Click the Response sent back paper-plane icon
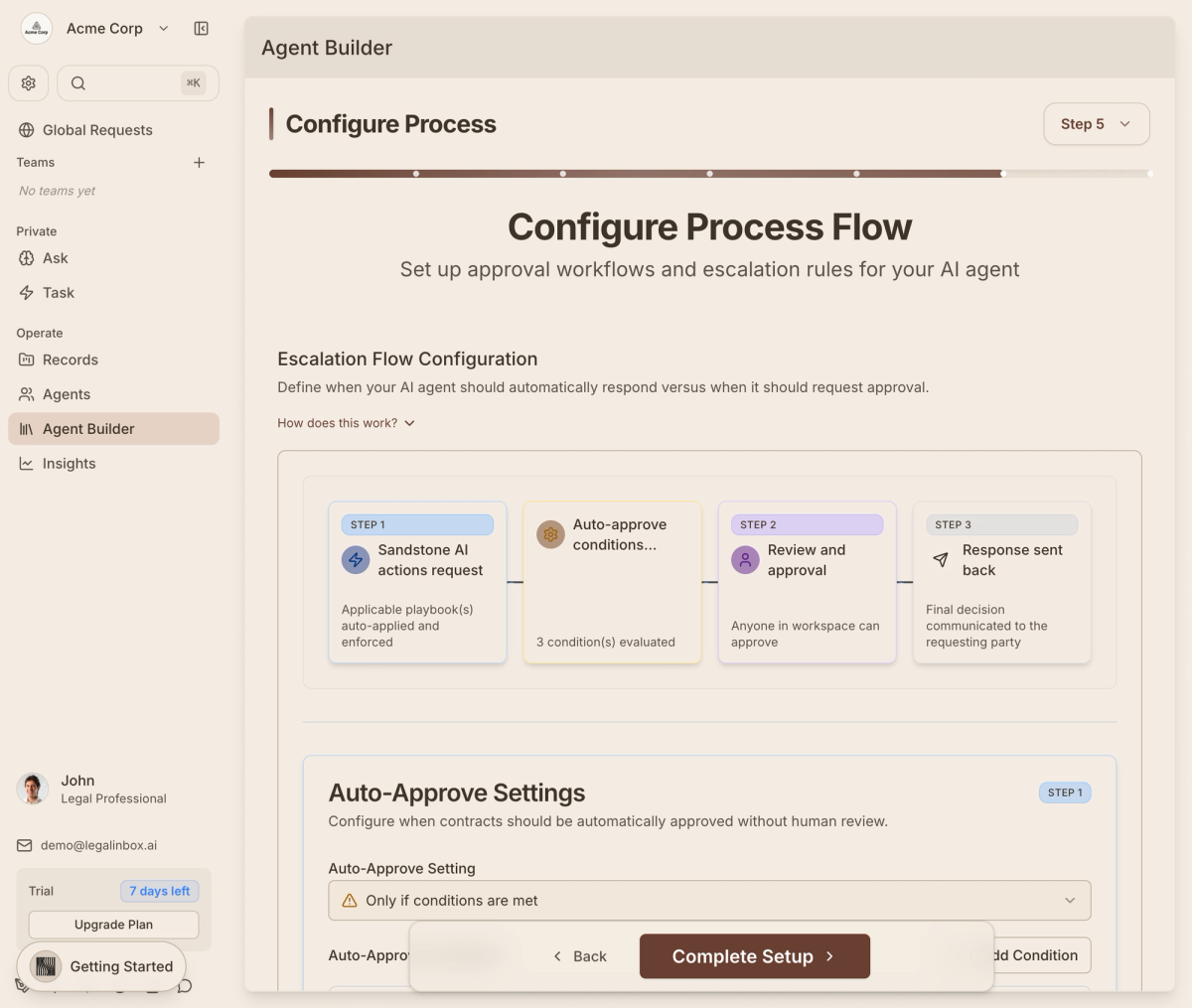Image resolution: width=1192 pixels, height=1008 pixels. point(941,560)
